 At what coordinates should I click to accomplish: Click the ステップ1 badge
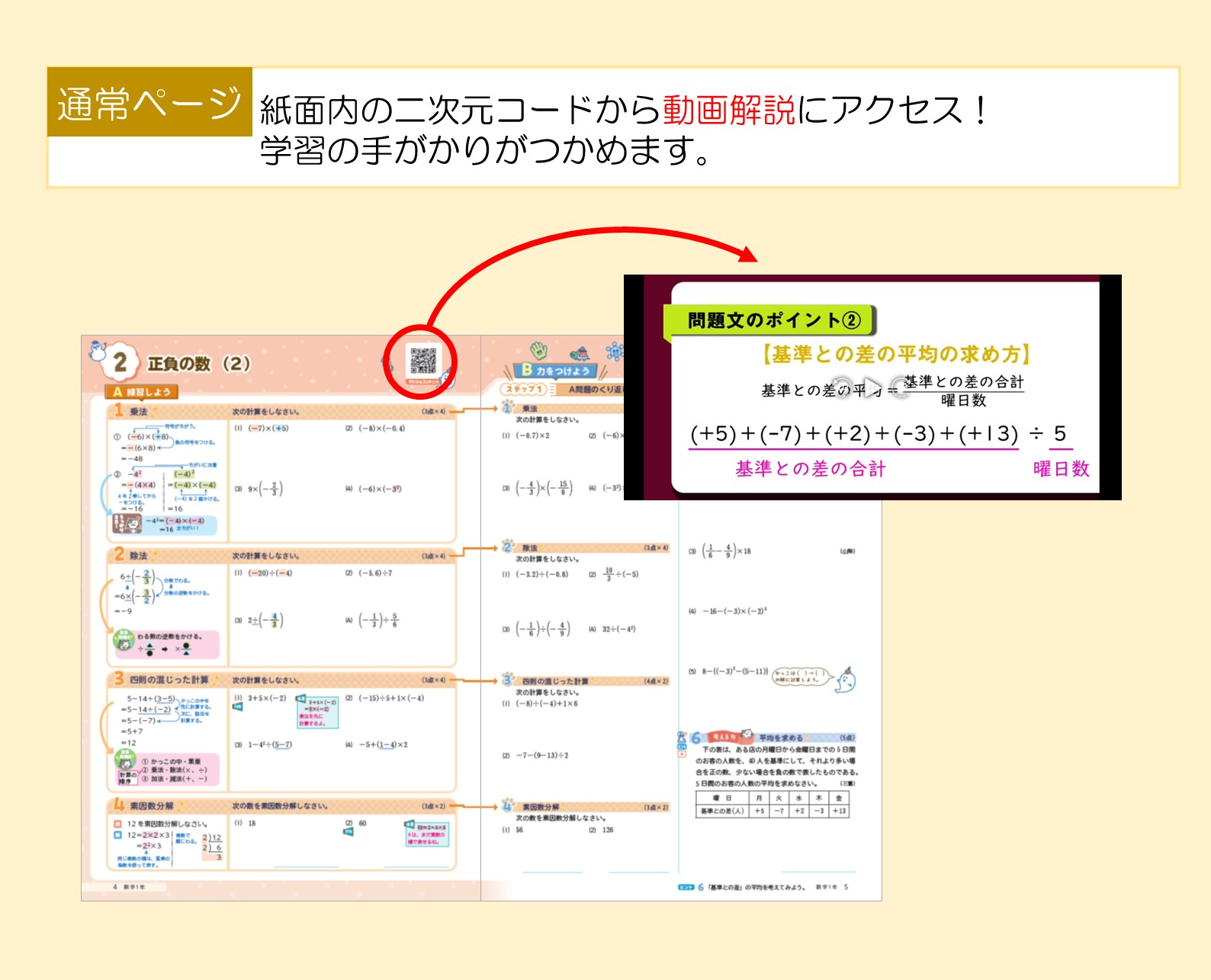point(524,390)
